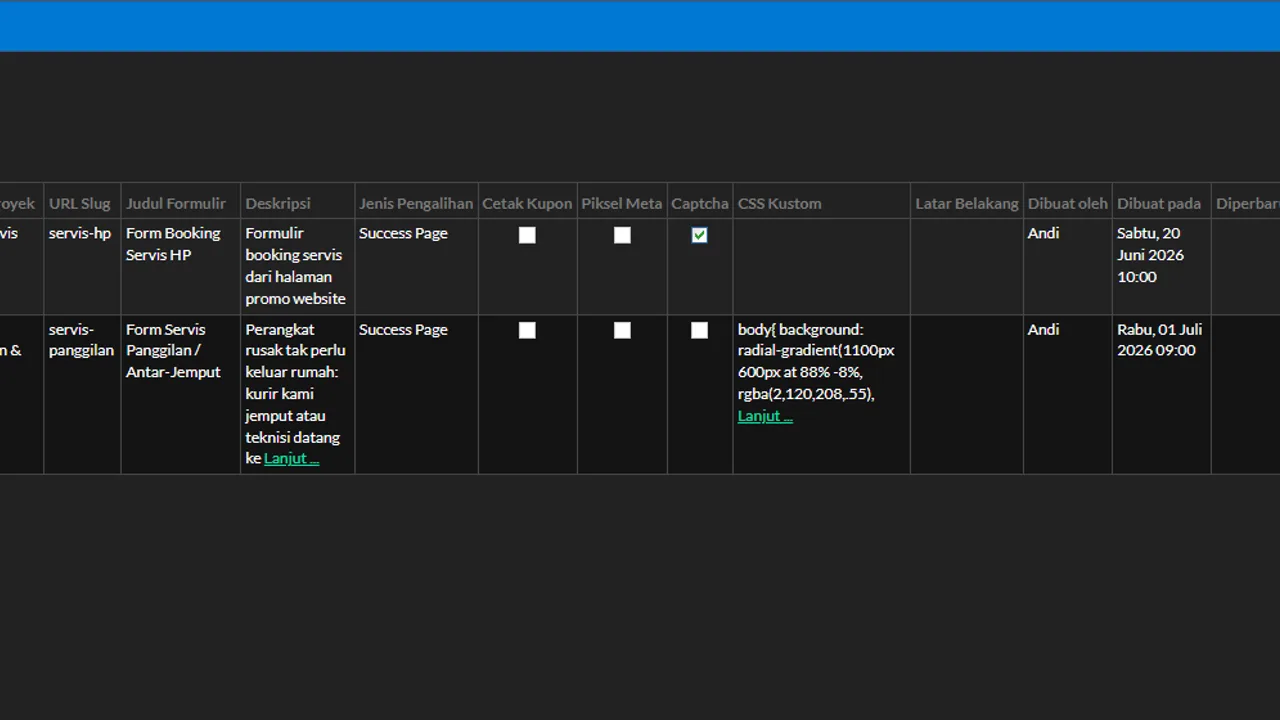Uncheck Captcha checkbox in servis-hp row

coord(699,235)
